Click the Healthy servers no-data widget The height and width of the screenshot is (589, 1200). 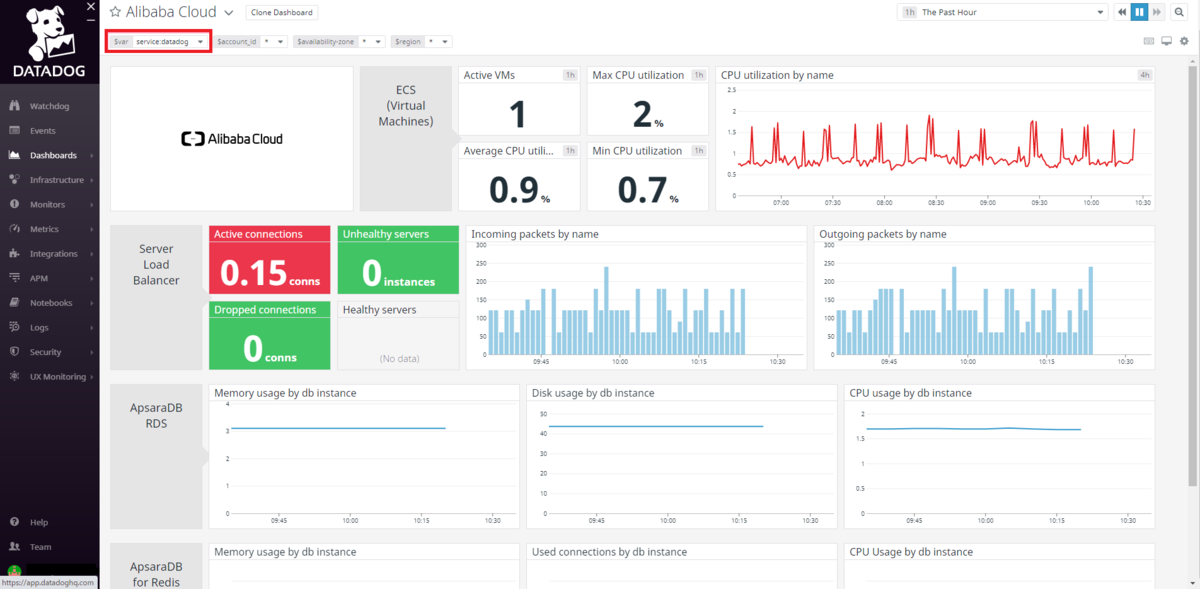[x=398, y=336]
